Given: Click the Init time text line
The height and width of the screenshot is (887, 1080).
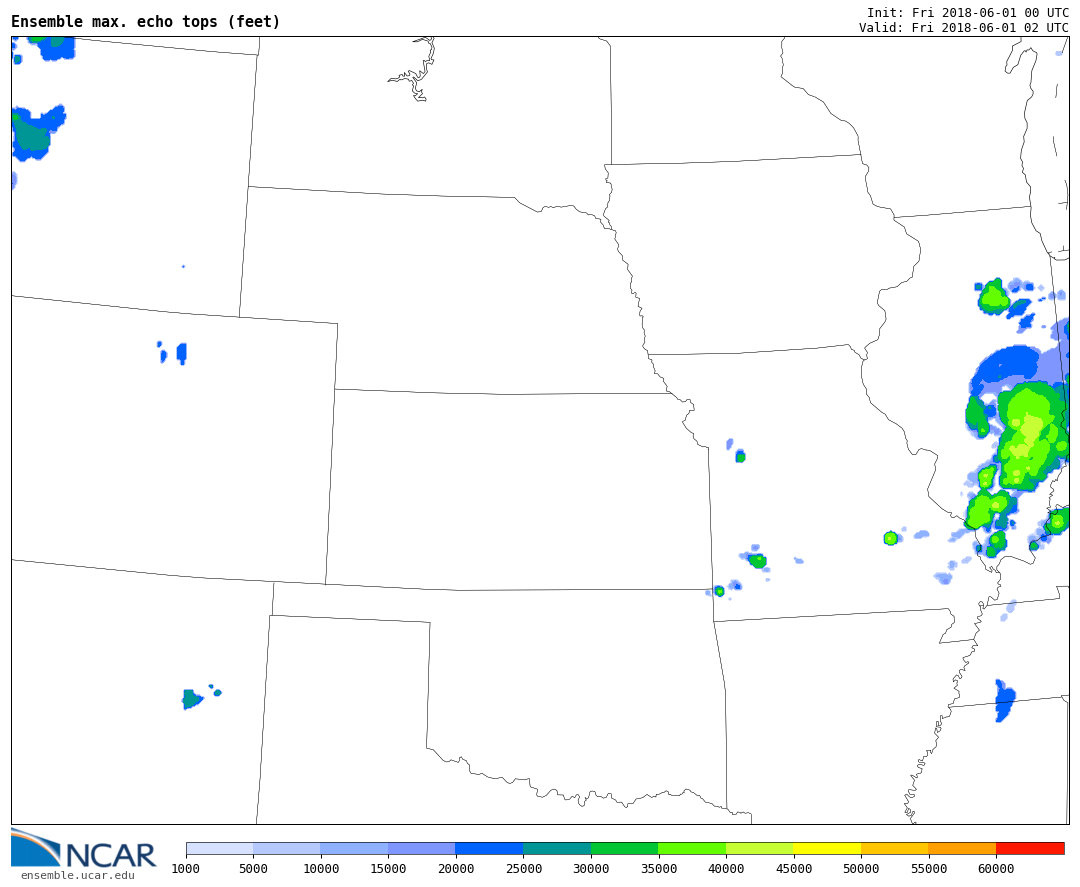Looking at the screenshot, I should pyautogui.click(x=967, y=13).
